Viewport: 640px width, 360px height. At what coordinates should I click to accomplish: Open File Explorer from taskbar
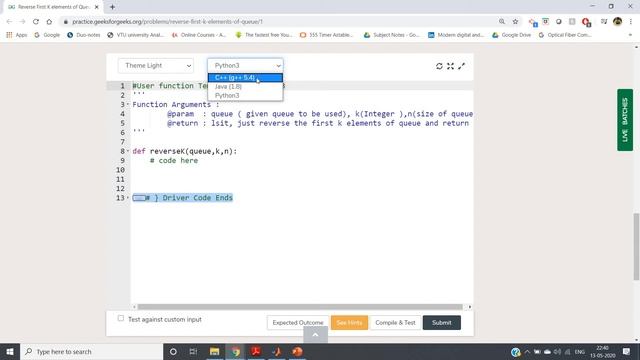[214, 351]
